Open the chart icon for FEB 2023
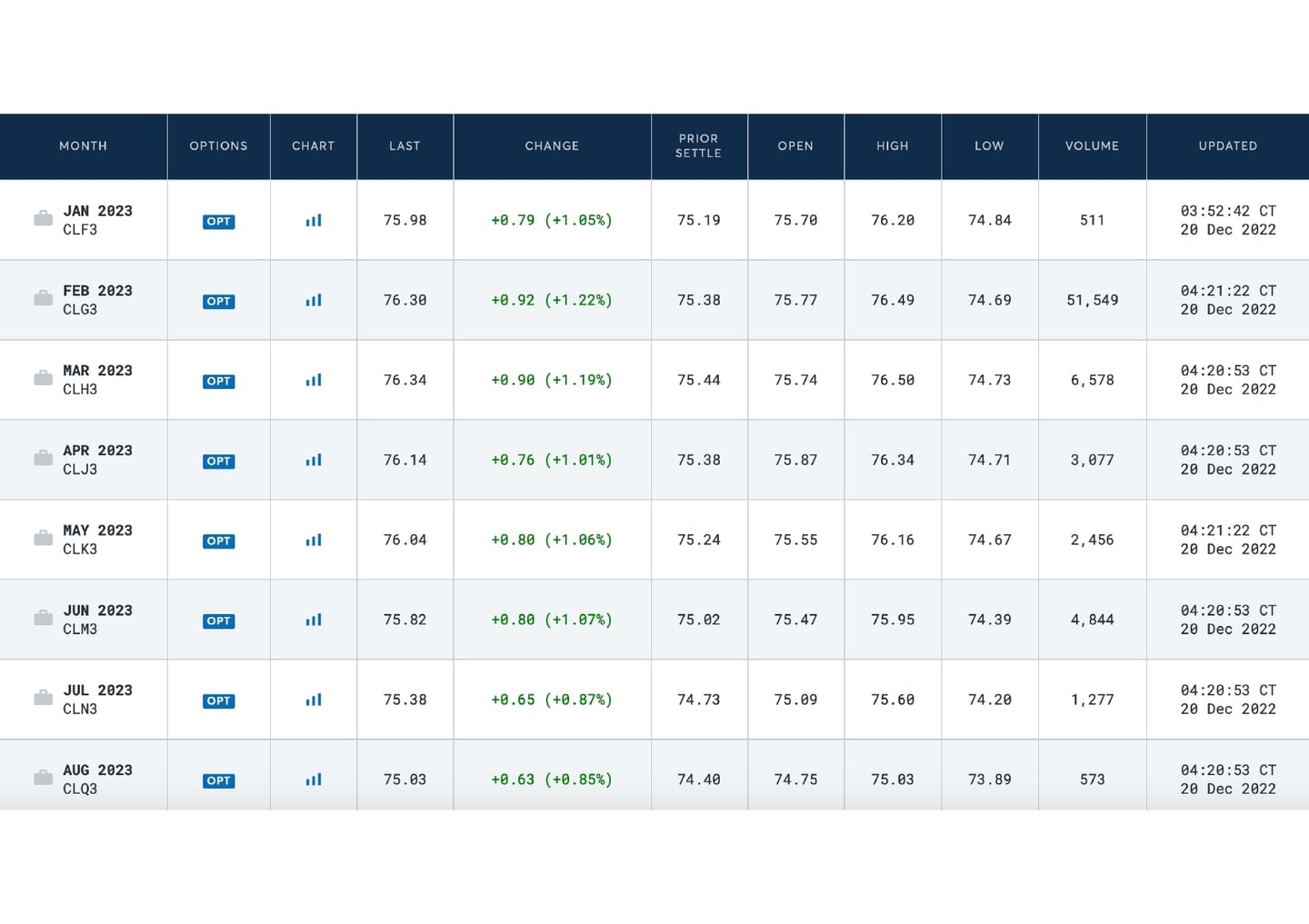Viewport: 1309px width, 924px height. (x=314, y=301)
